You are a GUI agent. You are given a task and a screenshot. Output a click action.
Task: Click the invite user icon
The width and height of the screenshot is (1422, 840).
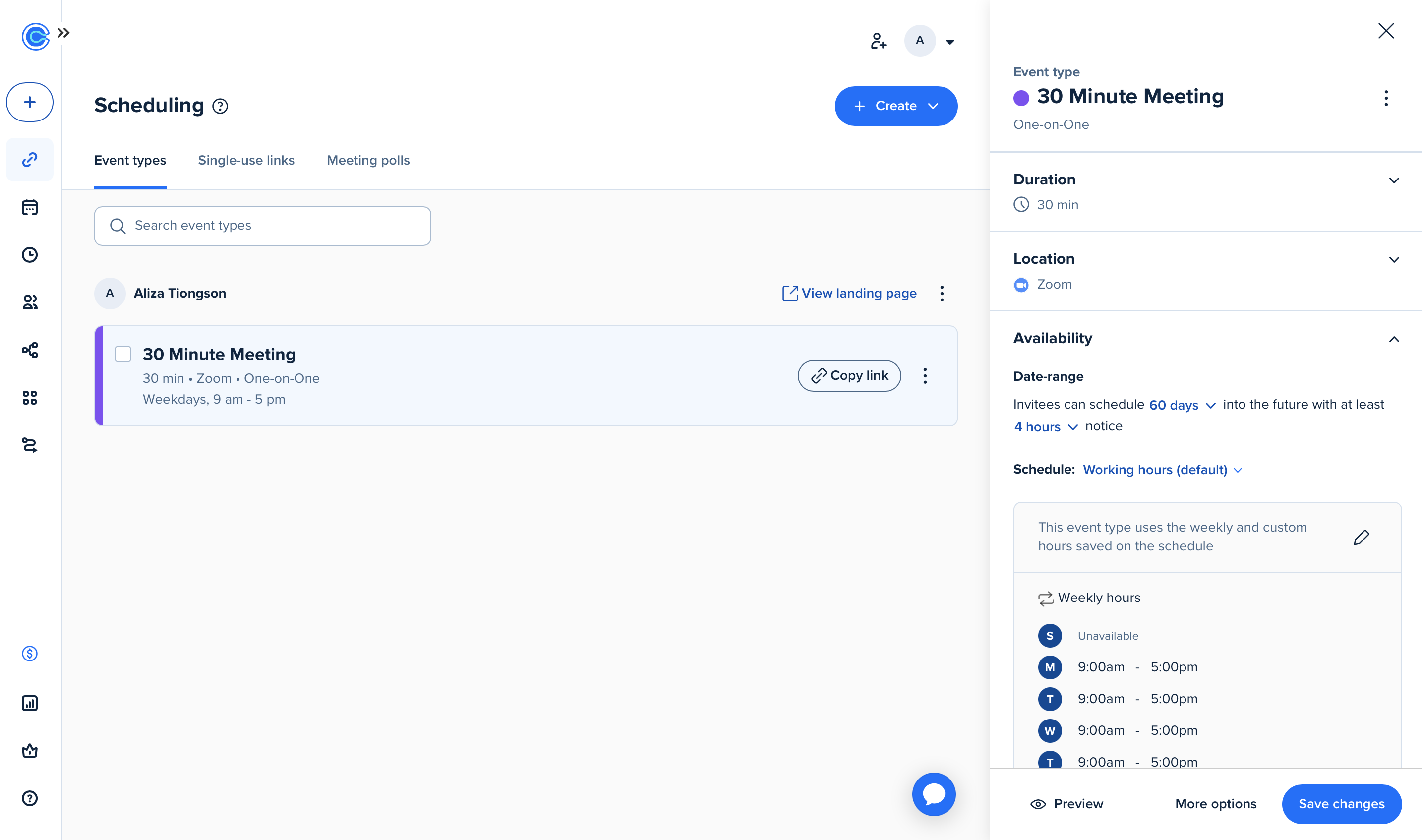[878, 41]
